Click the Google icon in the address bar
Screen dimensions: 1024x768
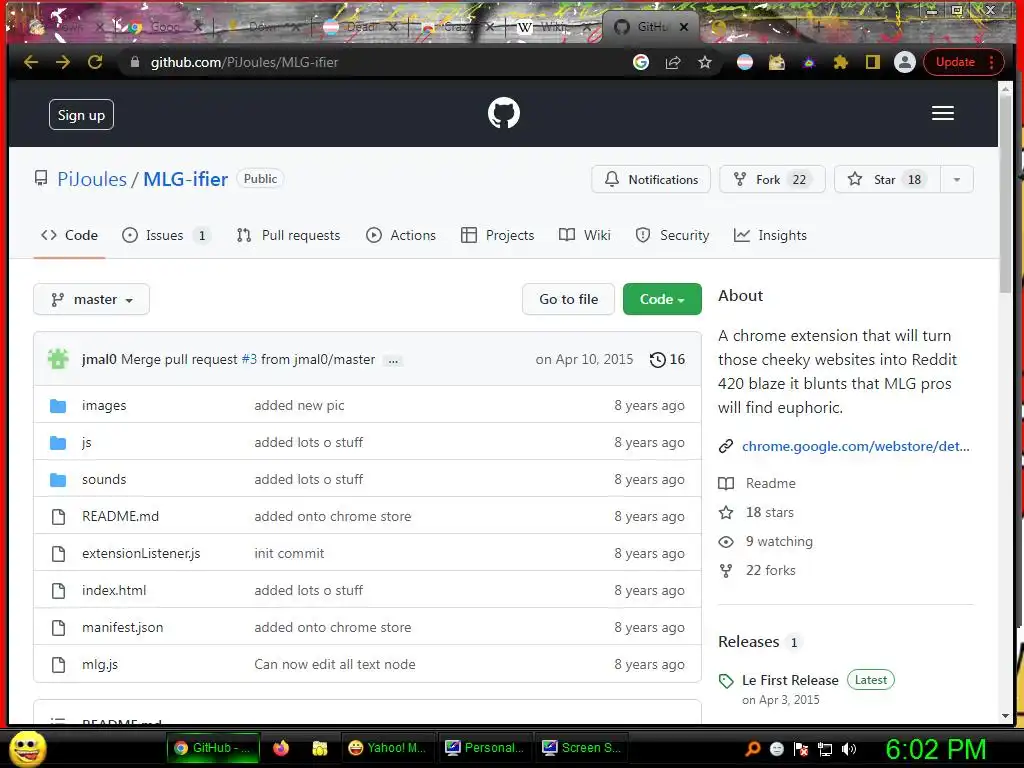641,62
